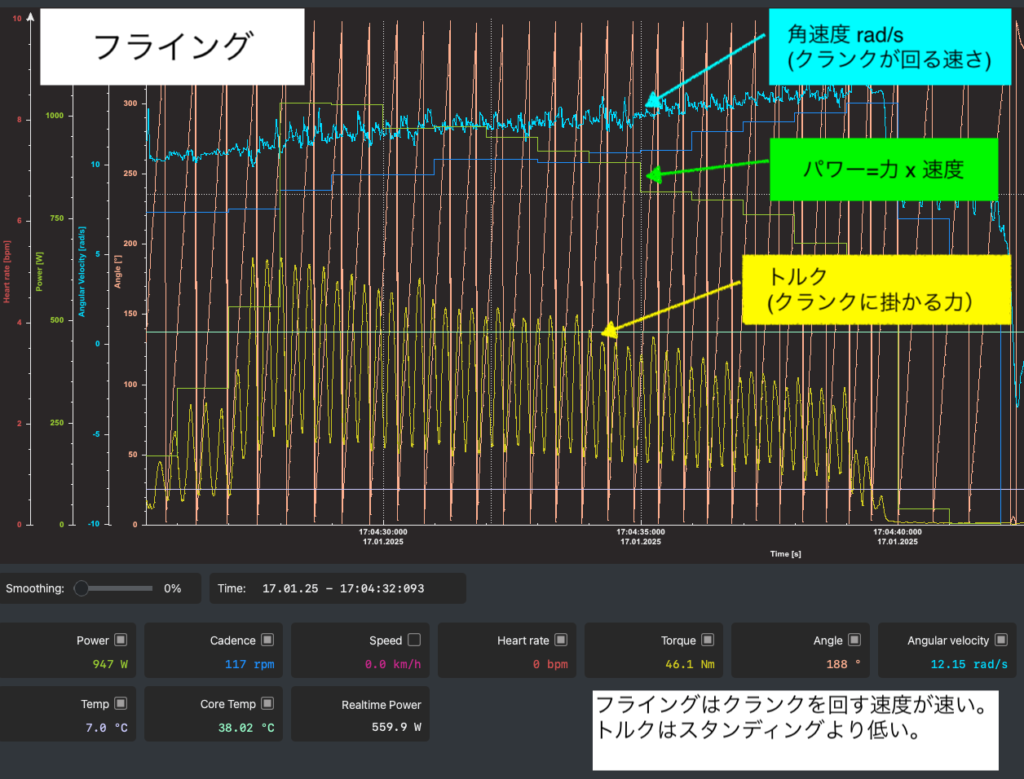The height and width of the screenshot is (779, 1024).
Task: Click the red Heart rate [bpm] axis label
Action: 6,270
